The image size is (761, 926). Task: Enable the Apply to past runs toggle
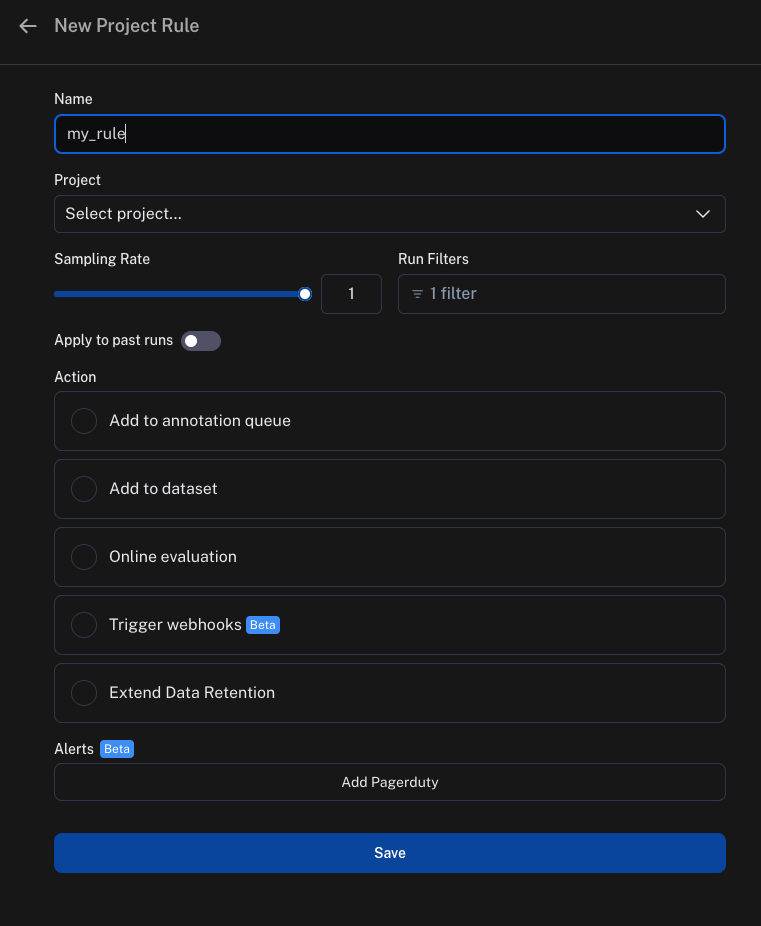tap(200, 341)
